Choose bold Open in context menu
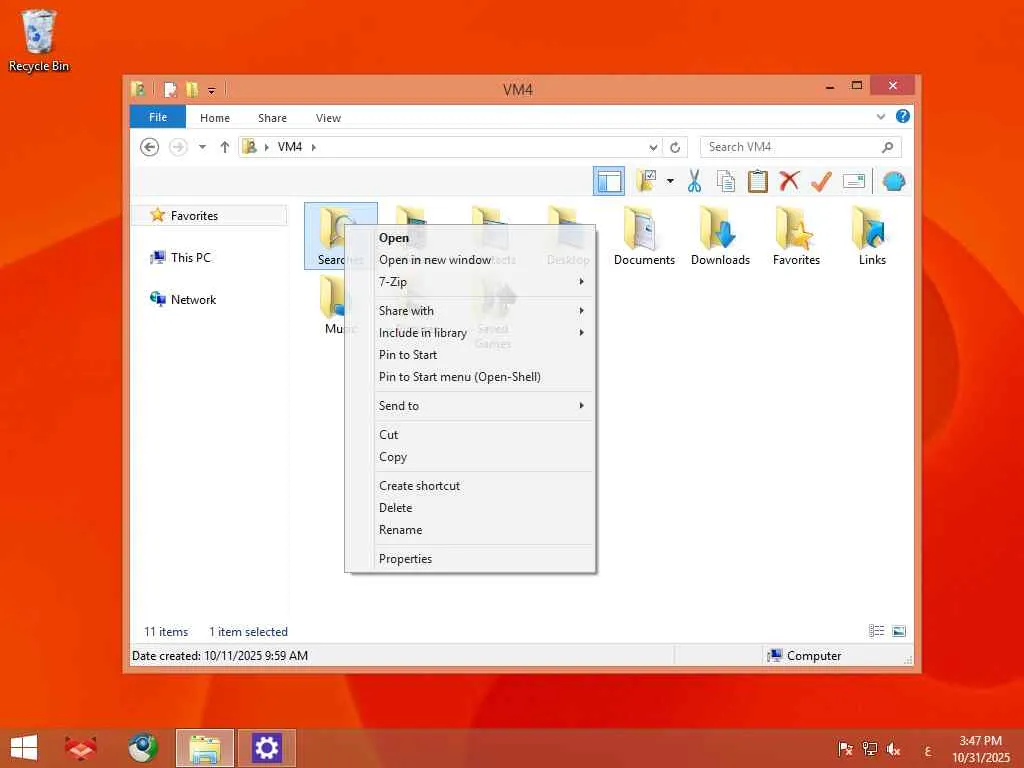 [470, 238]
